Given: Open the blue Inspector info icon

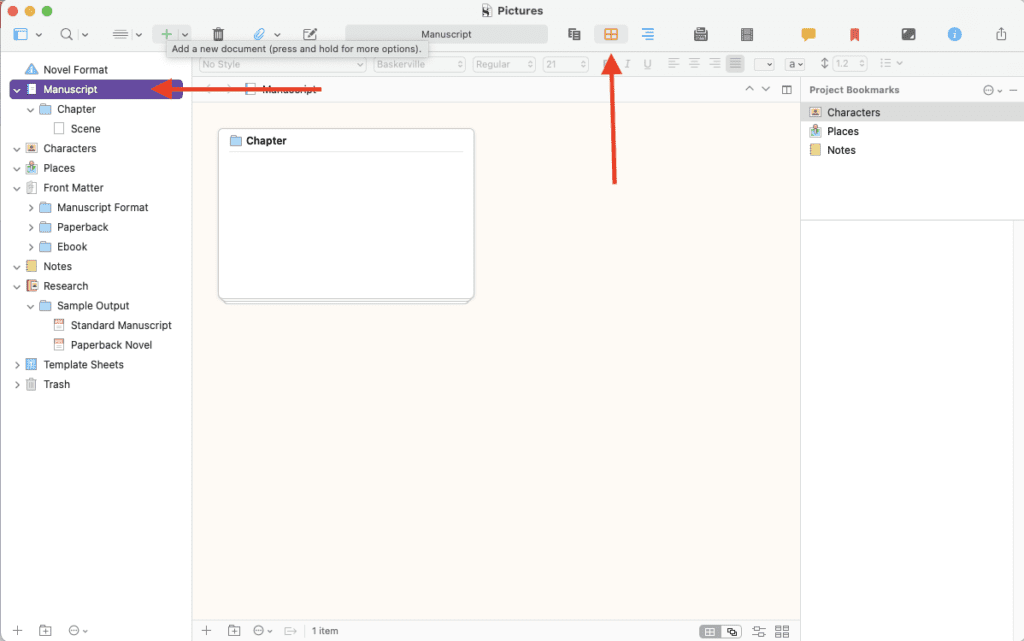Looking at the screenshot, I should tap(954, 34).
